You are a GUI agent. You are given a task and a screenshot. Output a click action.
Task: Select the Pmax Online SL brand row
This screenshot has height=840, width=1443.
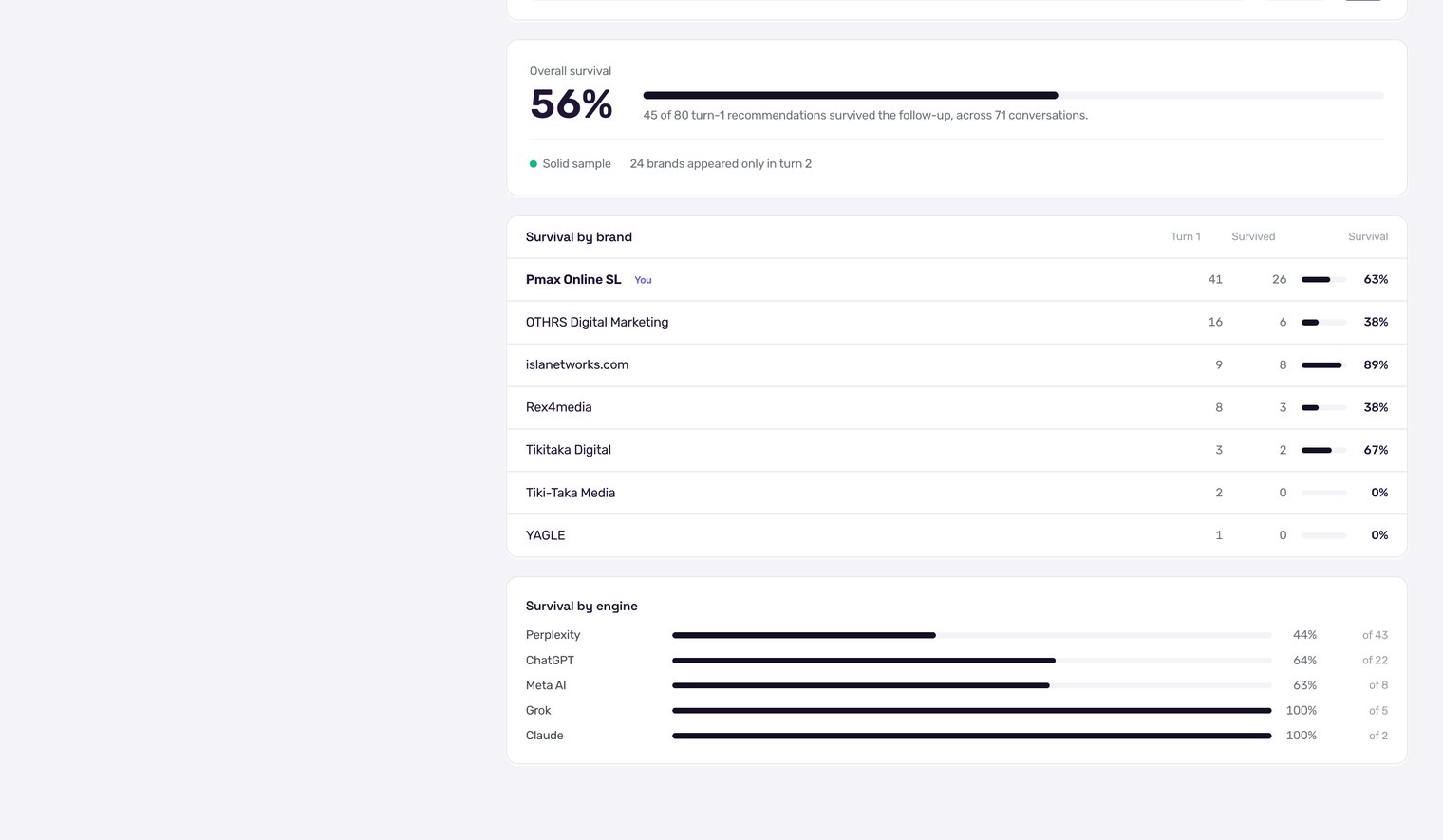(x=957, y=280)
